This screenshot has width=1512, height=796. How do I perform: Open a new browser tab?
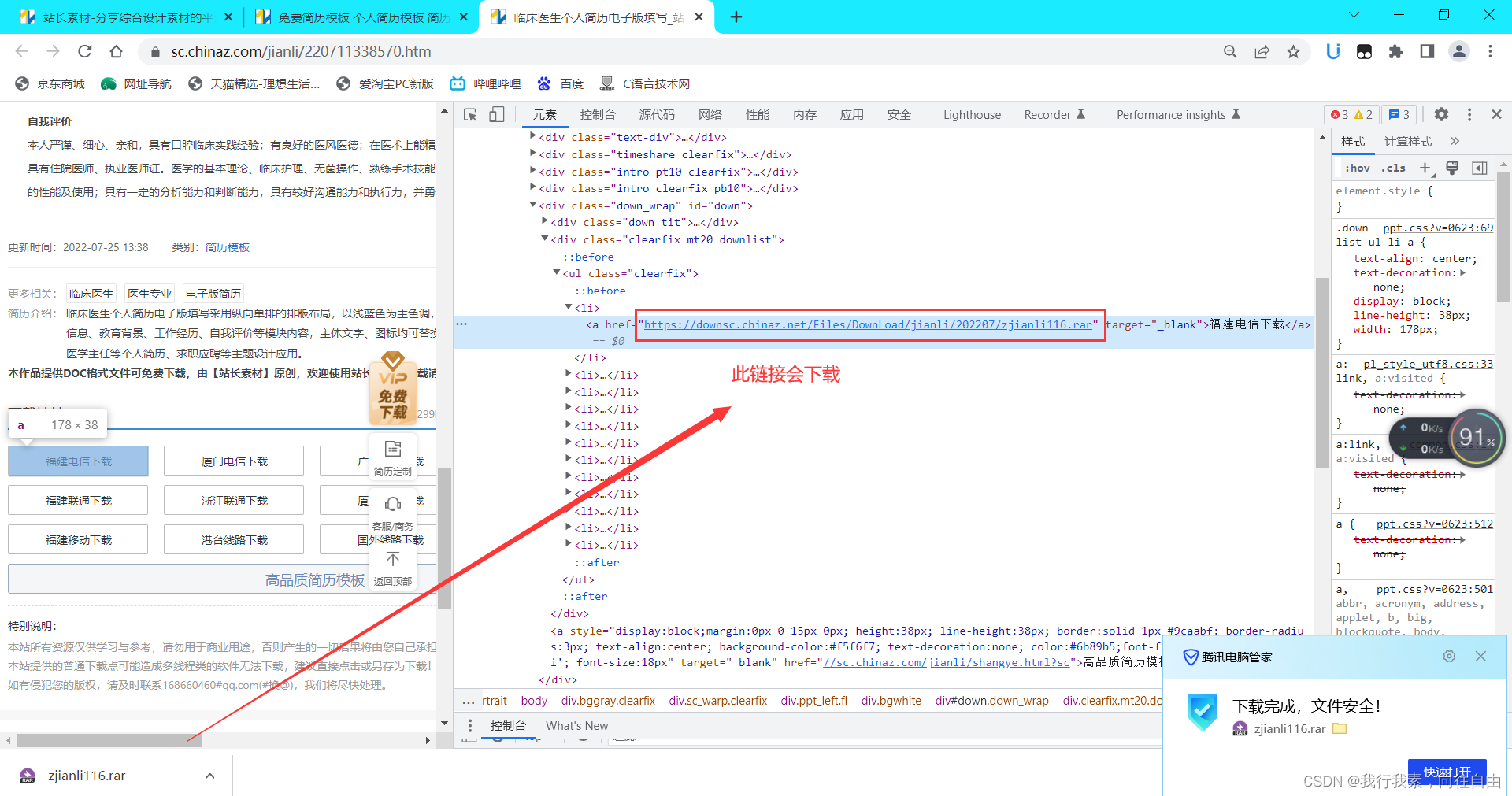tap(736, 17)
